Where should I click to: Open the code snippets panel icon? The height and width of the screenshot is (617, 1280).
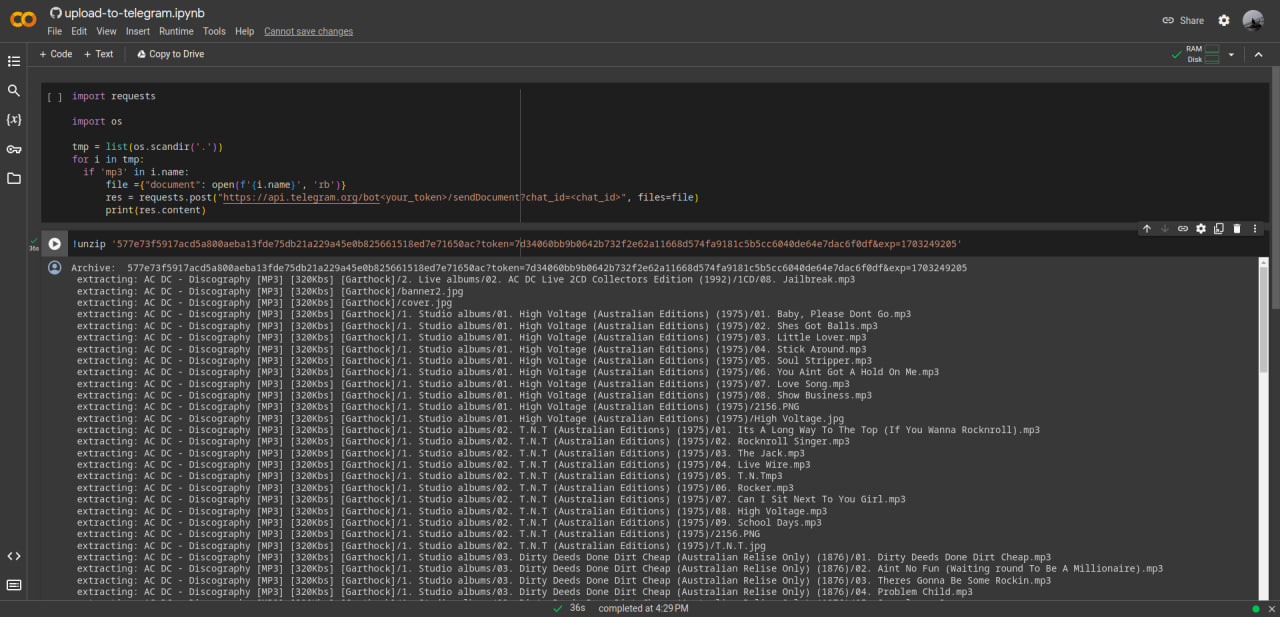point(14,556)
